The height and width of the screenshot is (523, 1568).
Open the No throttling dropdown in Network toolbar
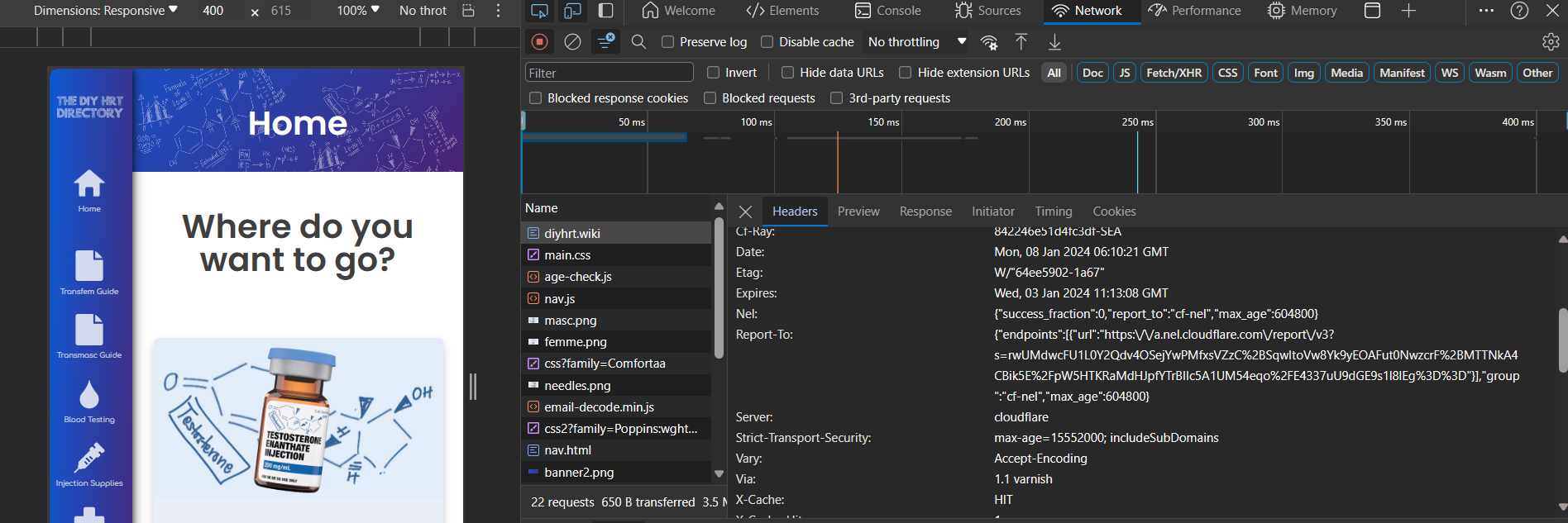(916, 42)
